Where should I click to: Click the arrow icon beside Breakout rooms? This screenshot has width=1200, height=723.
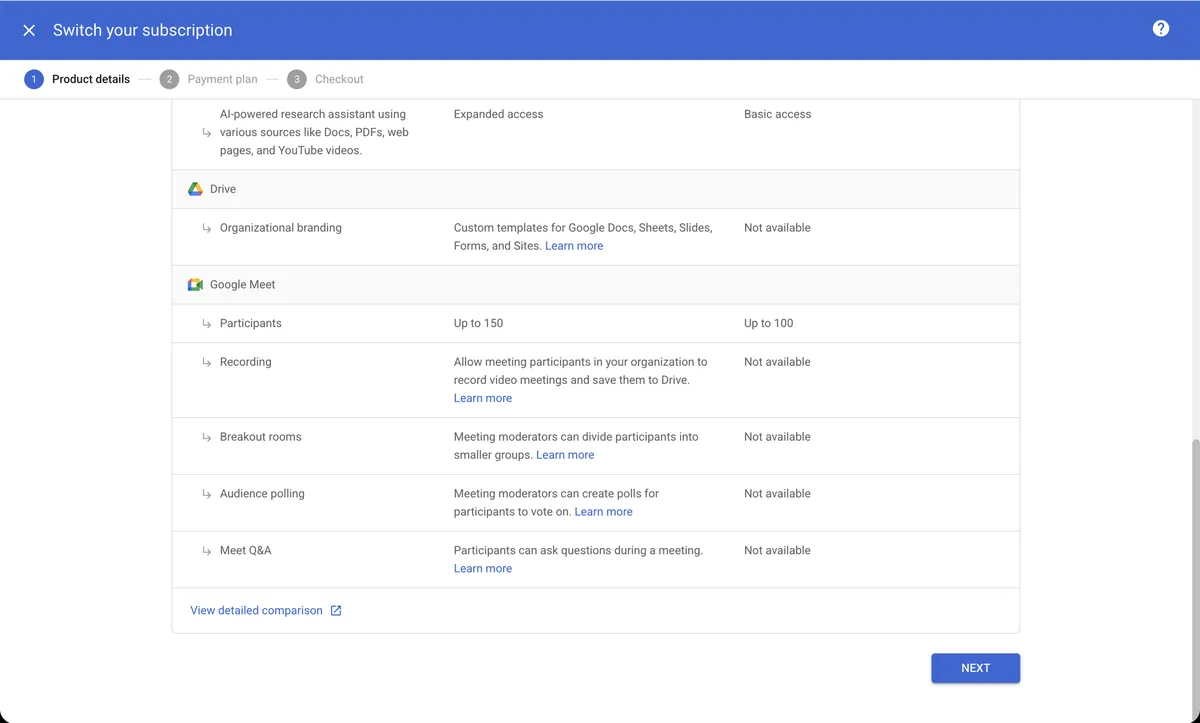point(207,437)
